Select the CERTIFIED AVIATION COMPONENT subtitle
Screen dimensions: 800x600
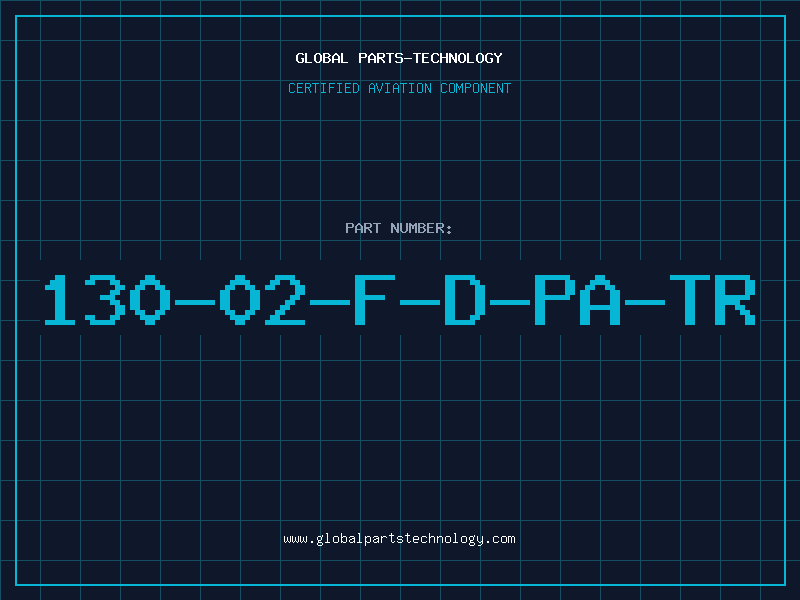(x=399, y=88)
